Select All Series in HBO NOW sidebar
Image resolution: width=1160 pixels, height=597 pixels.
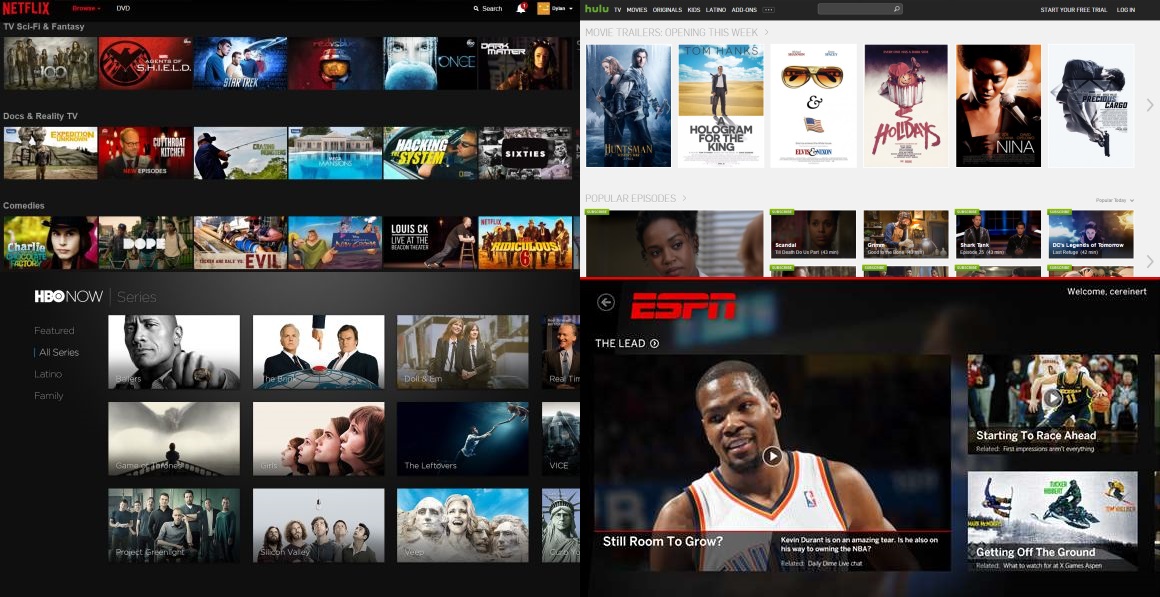[58, 352]
